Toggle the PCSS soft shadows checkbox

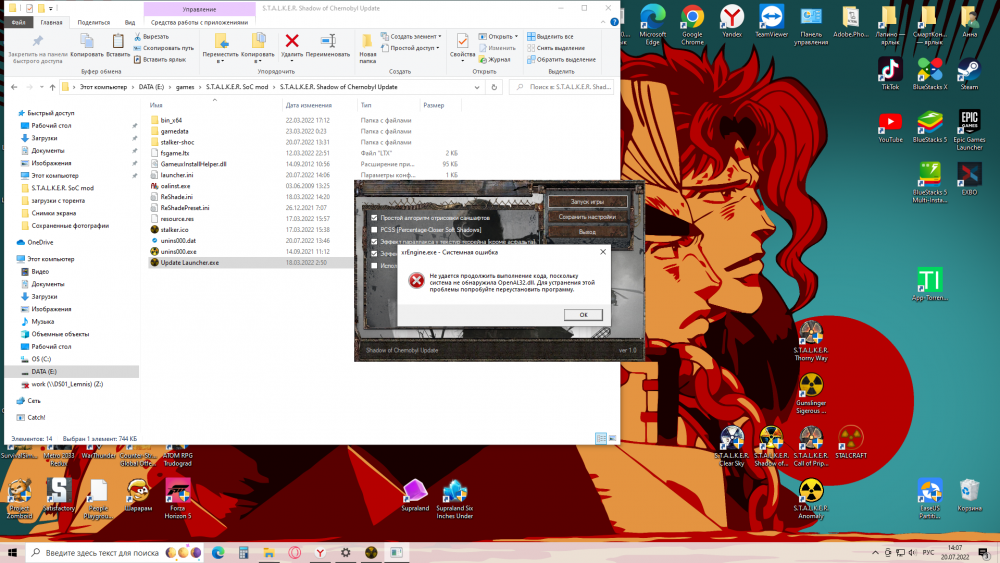(374, 229)
